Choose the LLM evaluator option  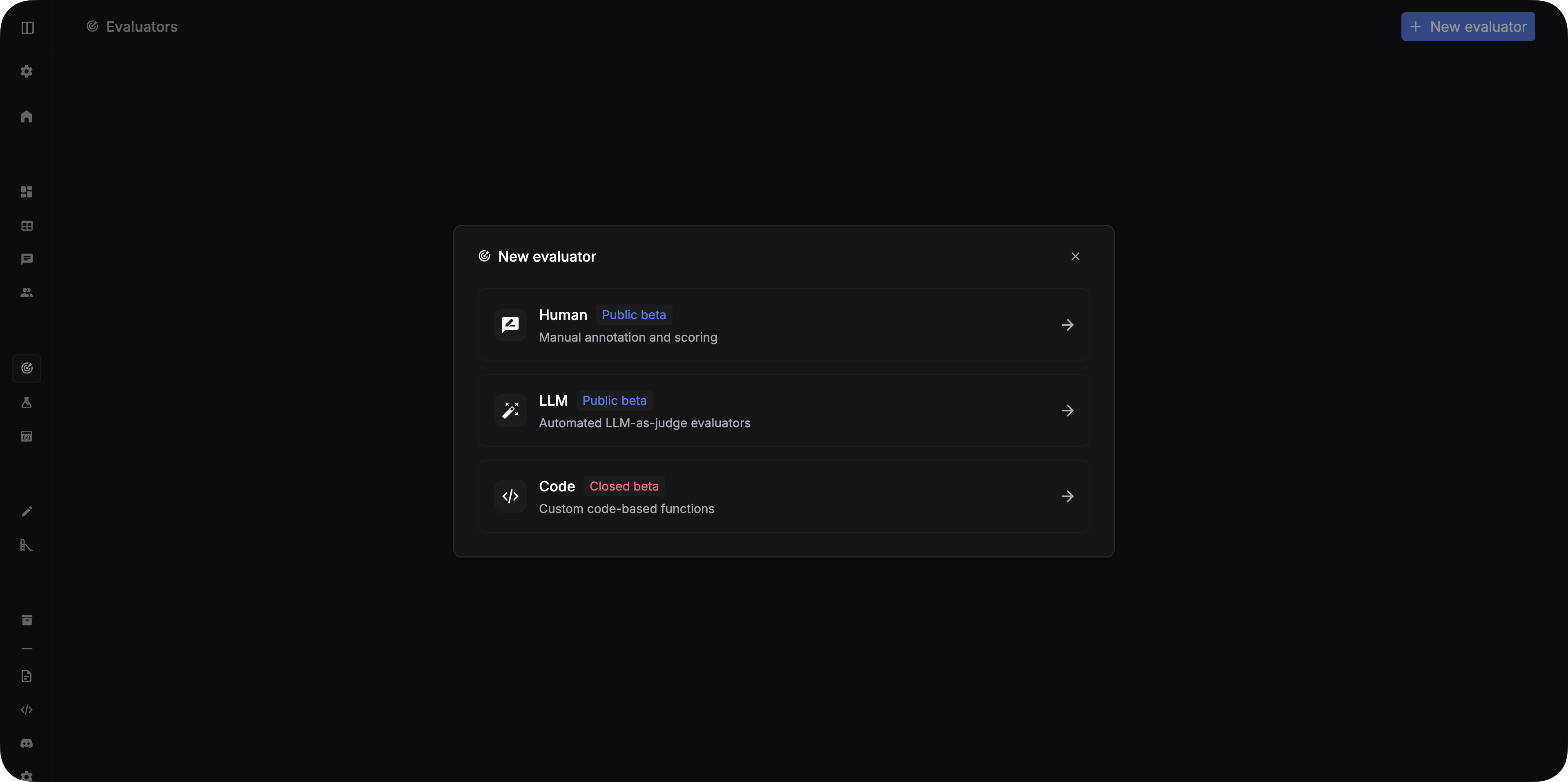(784, 411)
